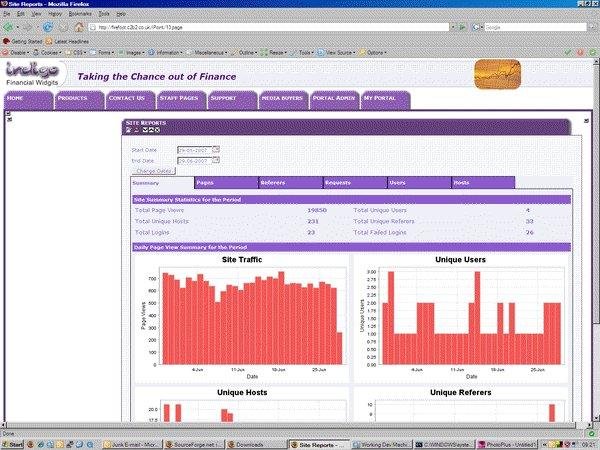Open the back history dropdown arrow

17,27
